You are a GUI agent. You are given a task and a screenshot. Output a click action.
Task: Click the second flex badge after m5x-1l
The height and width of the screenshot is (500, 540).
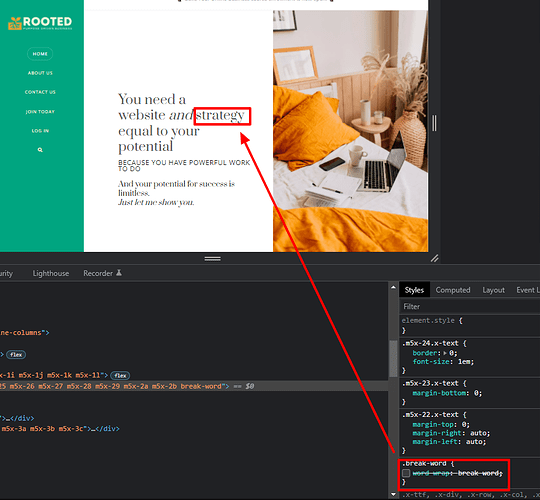tap(120, 375)
